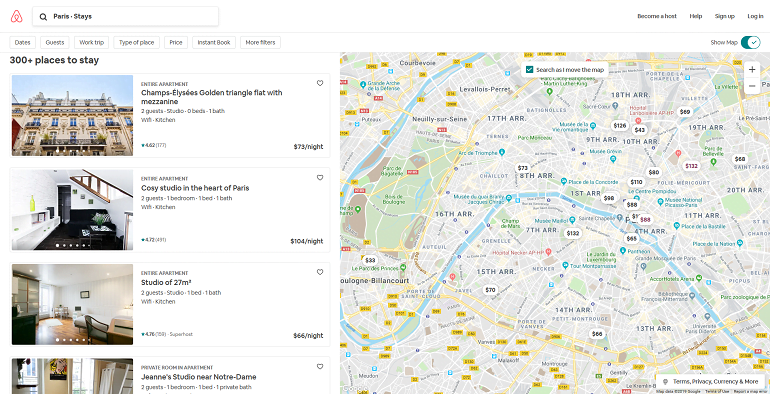Save Studio of 27m² with its heart icon

(x=320, y=272)
